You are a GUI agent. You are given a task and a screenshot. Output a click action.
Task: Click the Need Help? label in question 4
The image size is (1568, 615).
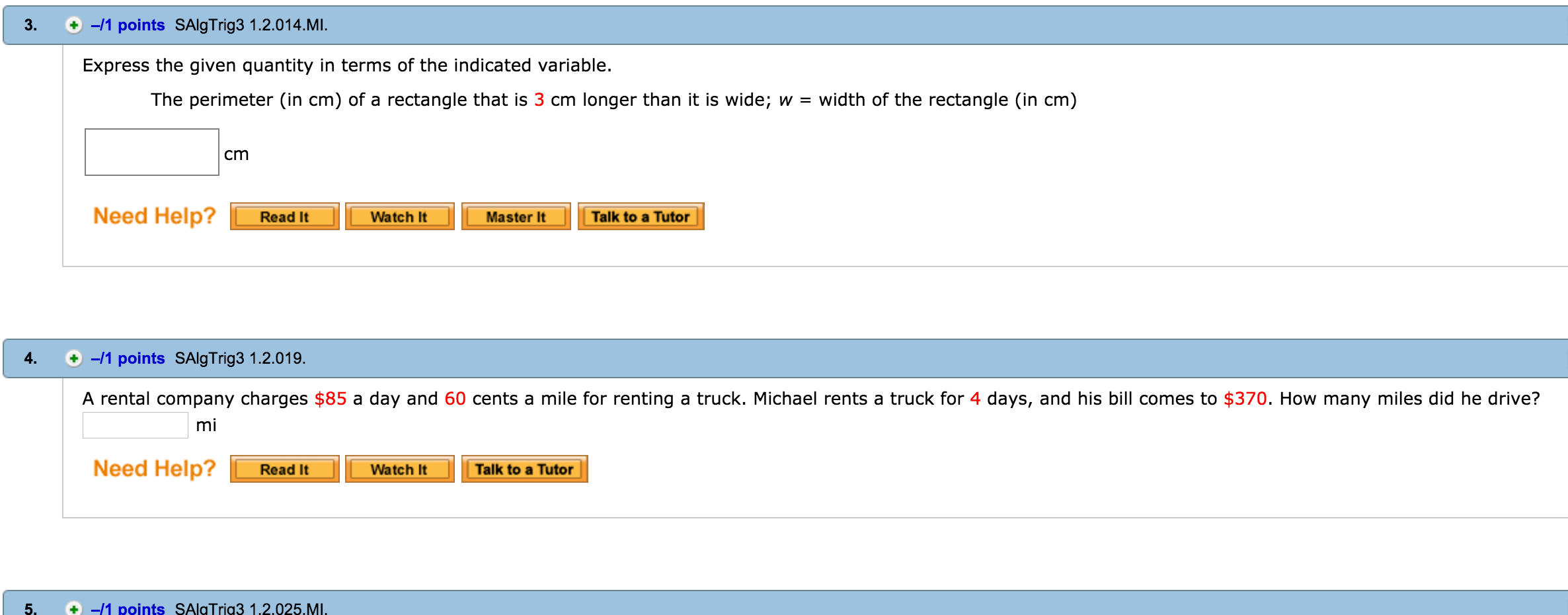pos(155,469)
